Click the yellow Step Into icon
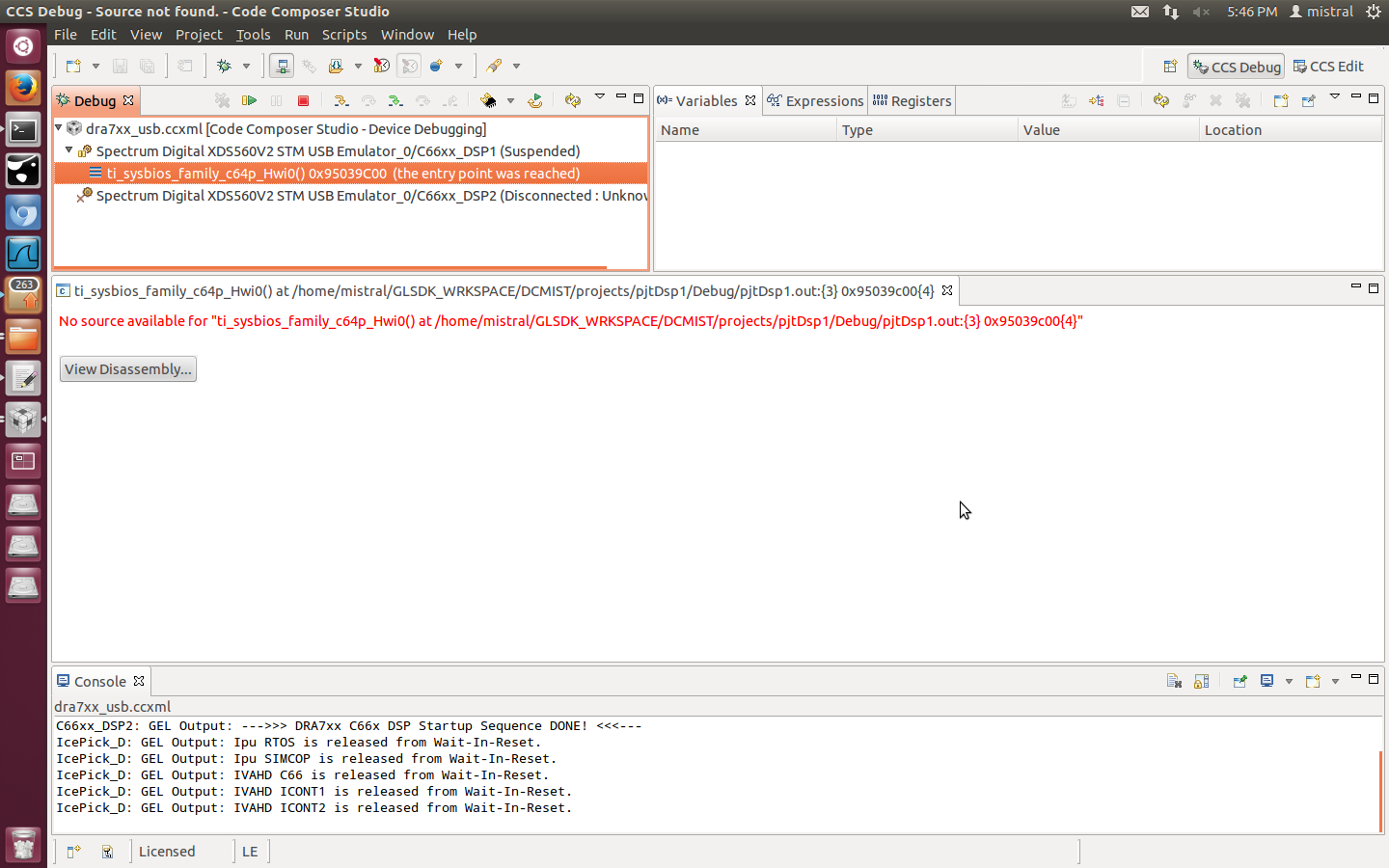 click(340, 100)
